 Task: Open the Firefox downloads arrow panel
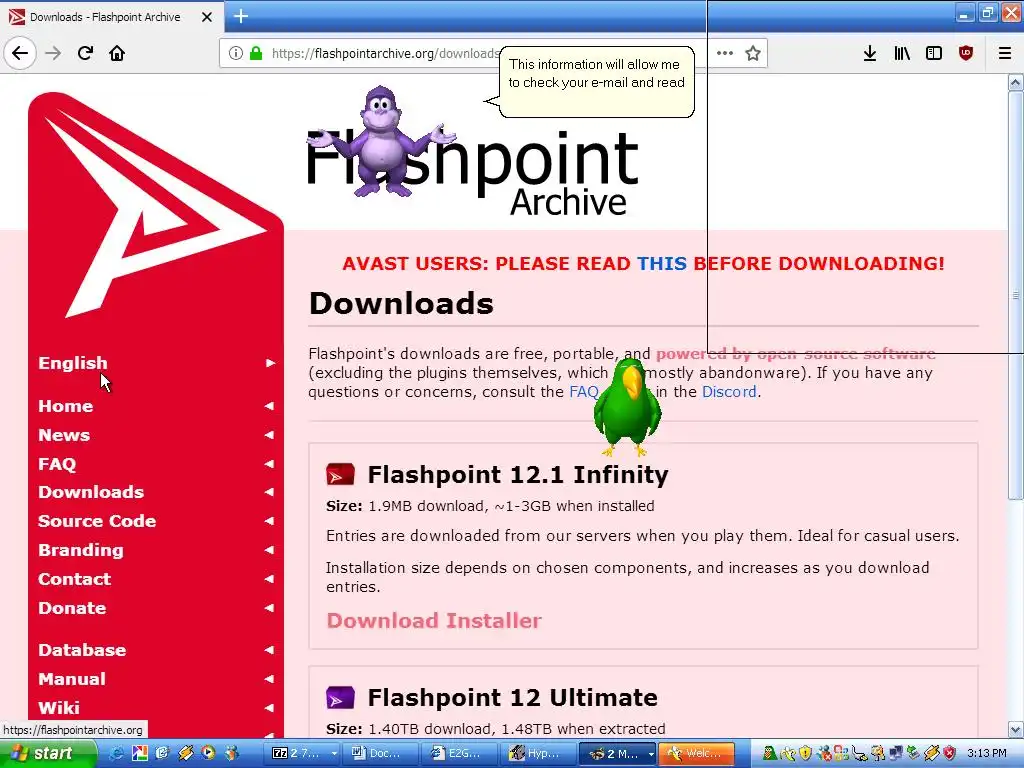point(869,53)
